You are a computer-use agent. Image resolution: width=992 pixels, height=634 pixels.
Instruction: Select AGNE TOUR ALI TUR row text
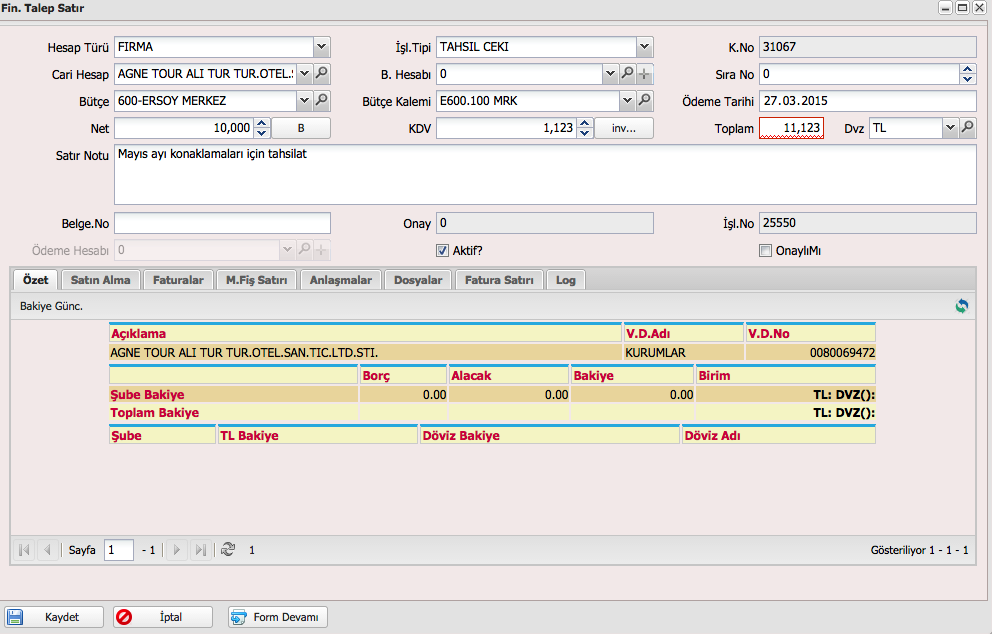coord(244,352)
